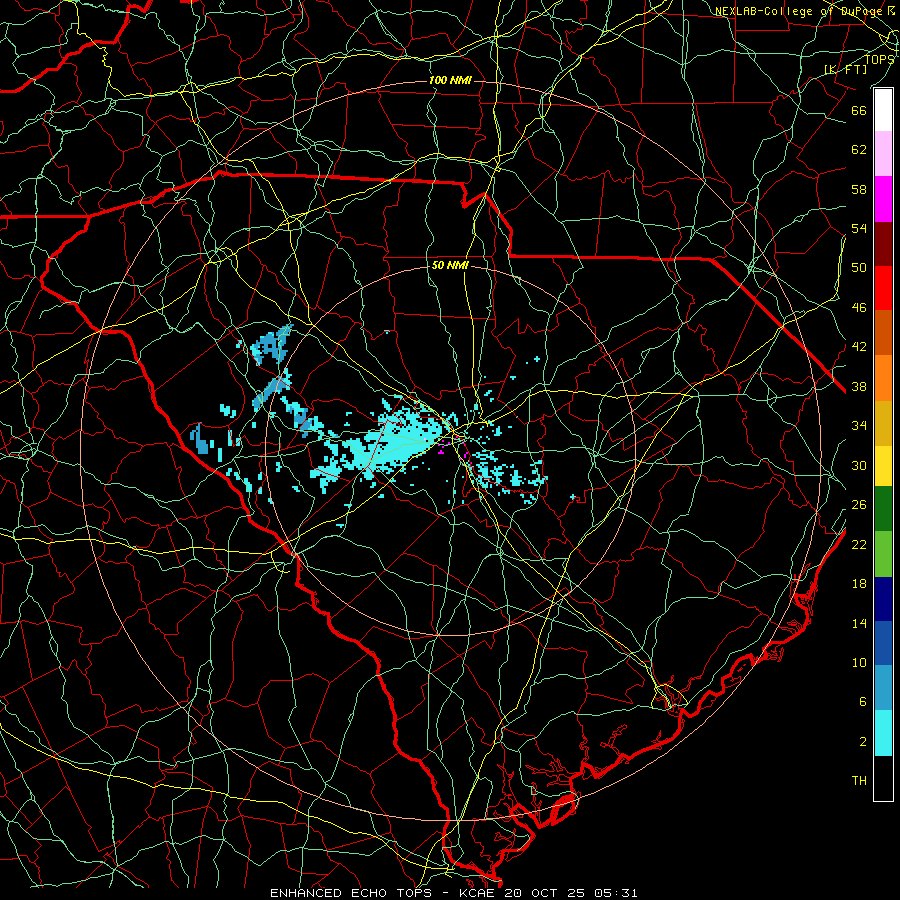The height and width of the screenshot is (900, 900).
Task: Click the 18 legend value
Action: click(859, 584)
